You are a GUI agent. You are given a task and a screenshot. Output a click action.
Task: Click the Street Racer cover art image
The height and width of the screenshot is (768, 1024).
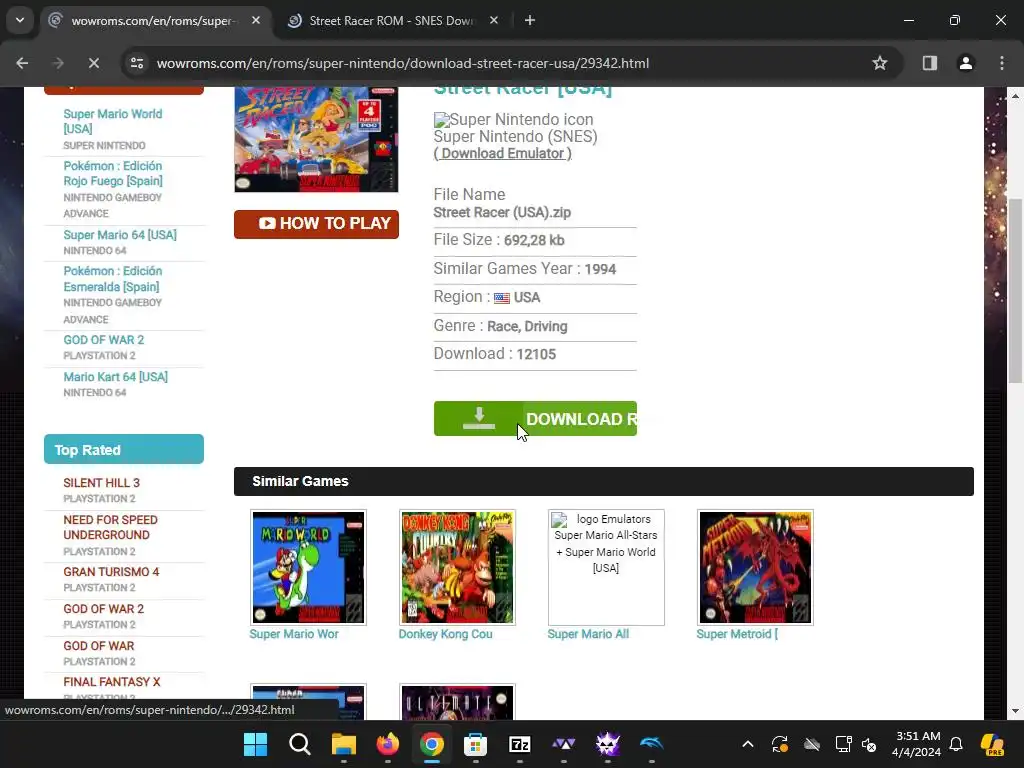click(x=316, y=139)
